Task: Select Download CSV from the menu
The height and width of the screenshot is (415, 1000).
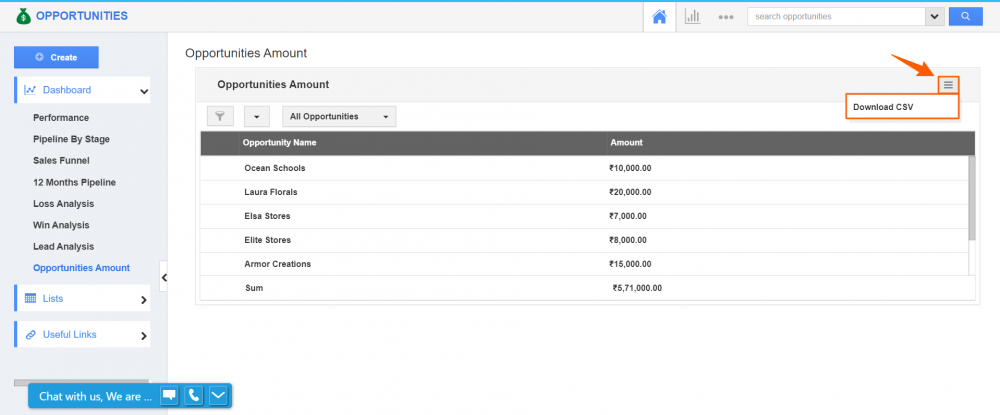Action: point(883,107)
